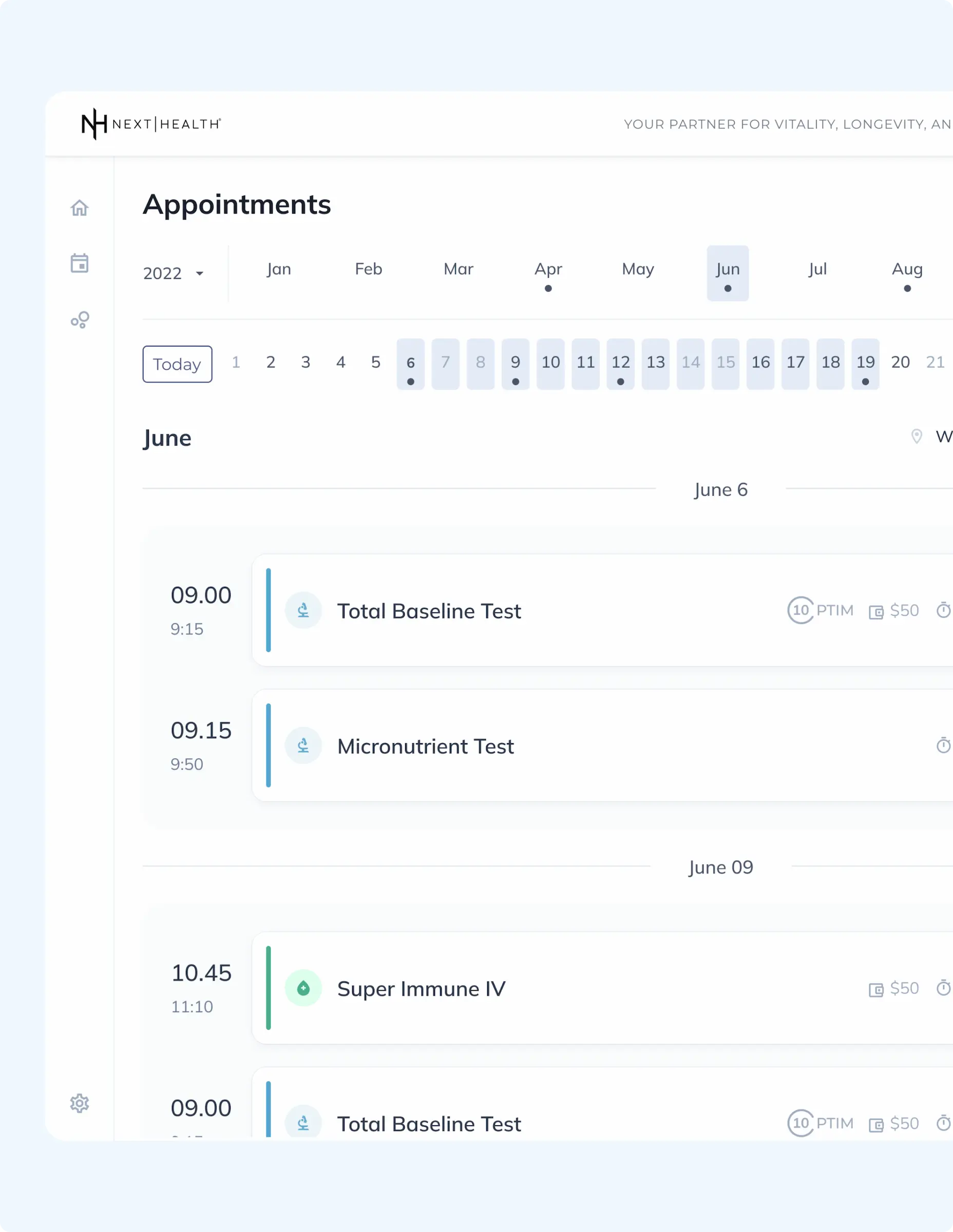Click microscope icon on Micronutrient Test
Viewport: 953px width, 1232px height.
point(303,746)
